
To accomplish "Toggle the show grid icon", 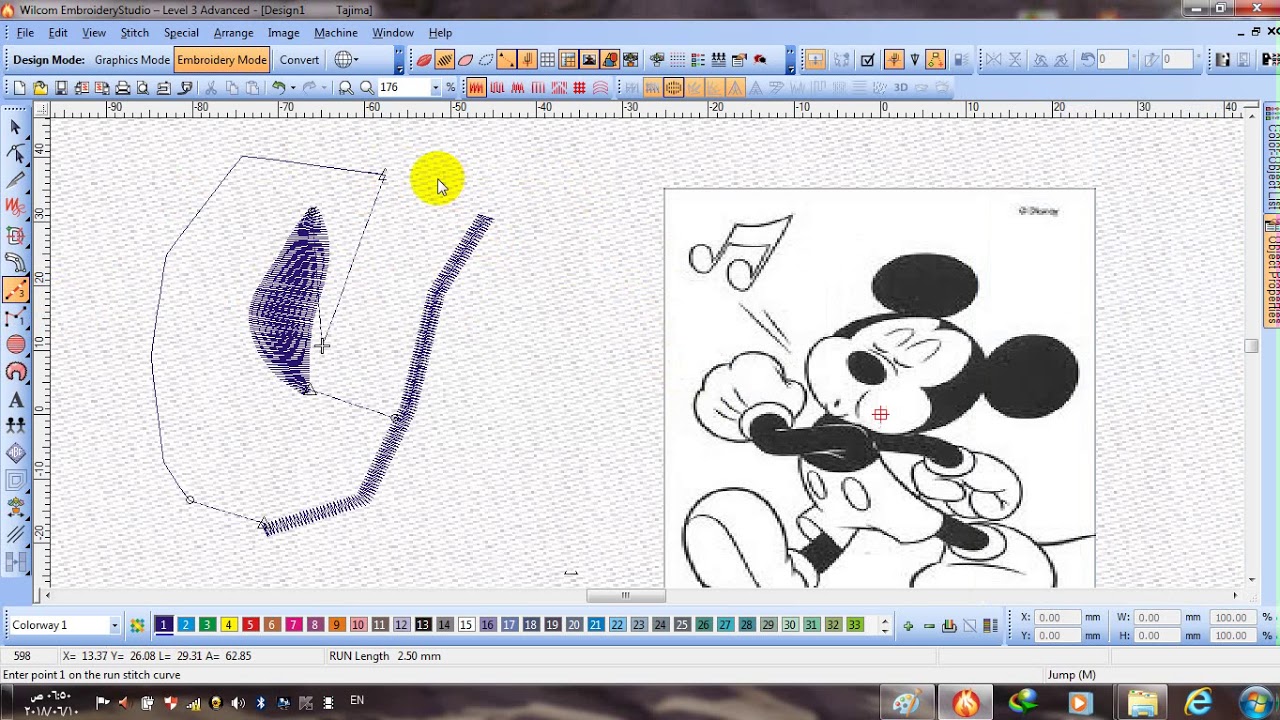I will 547,60.
